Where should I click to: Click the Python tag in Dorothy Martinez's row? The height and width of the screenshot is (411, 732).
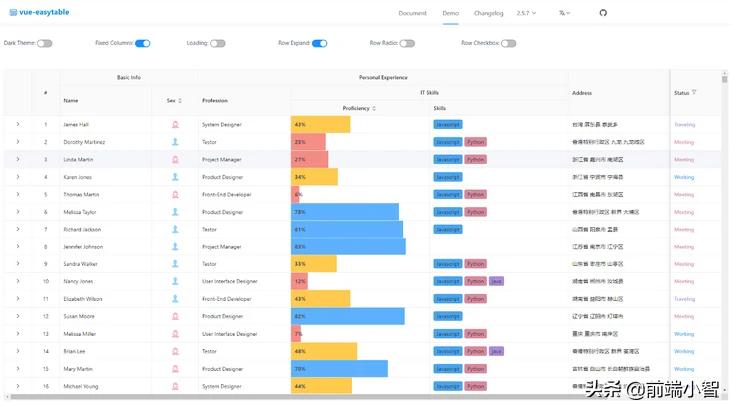click(476, 142)
